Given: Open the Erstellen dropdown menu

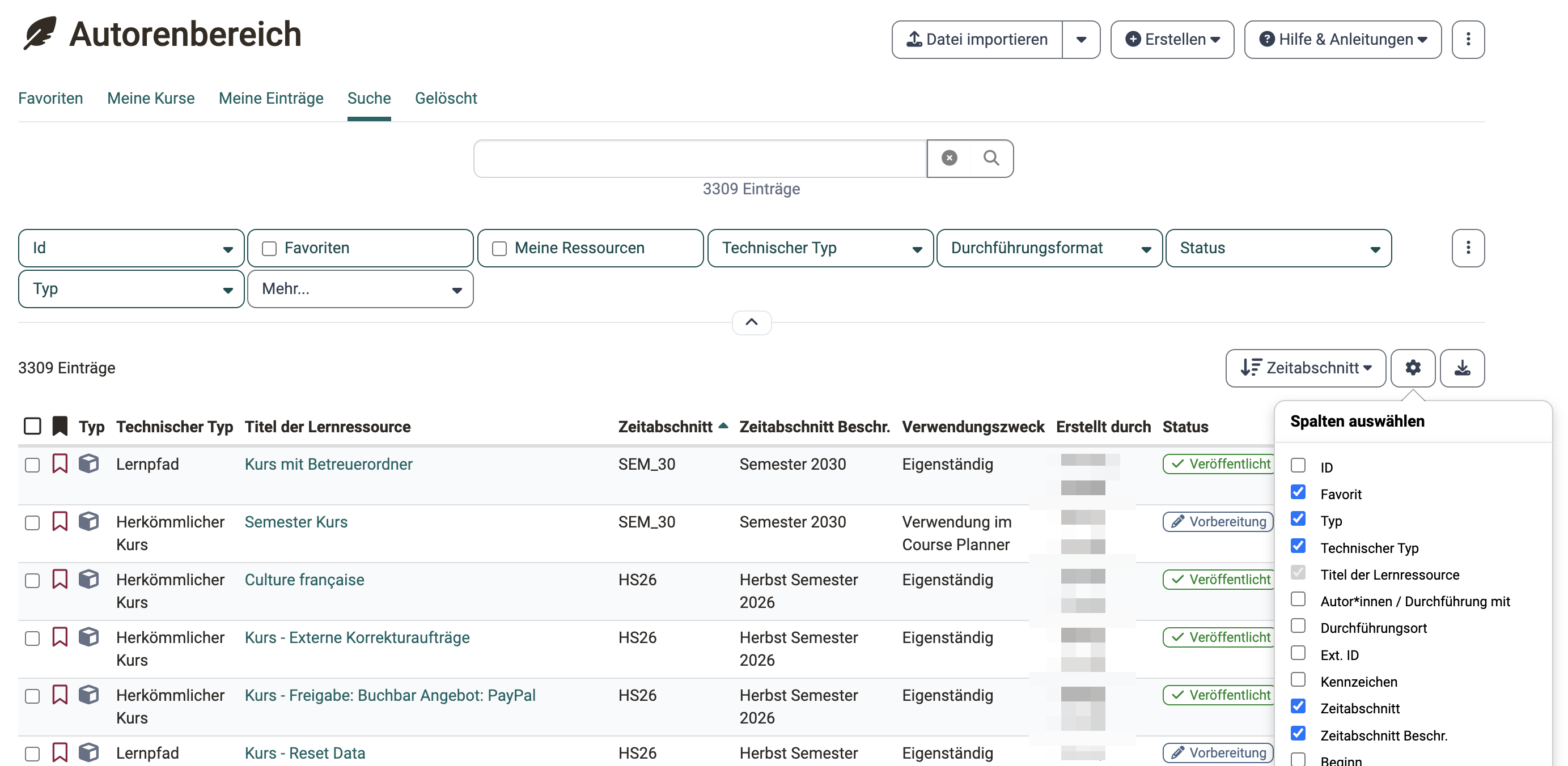Looking at the screenshot, I should (x=1172, y=40).
